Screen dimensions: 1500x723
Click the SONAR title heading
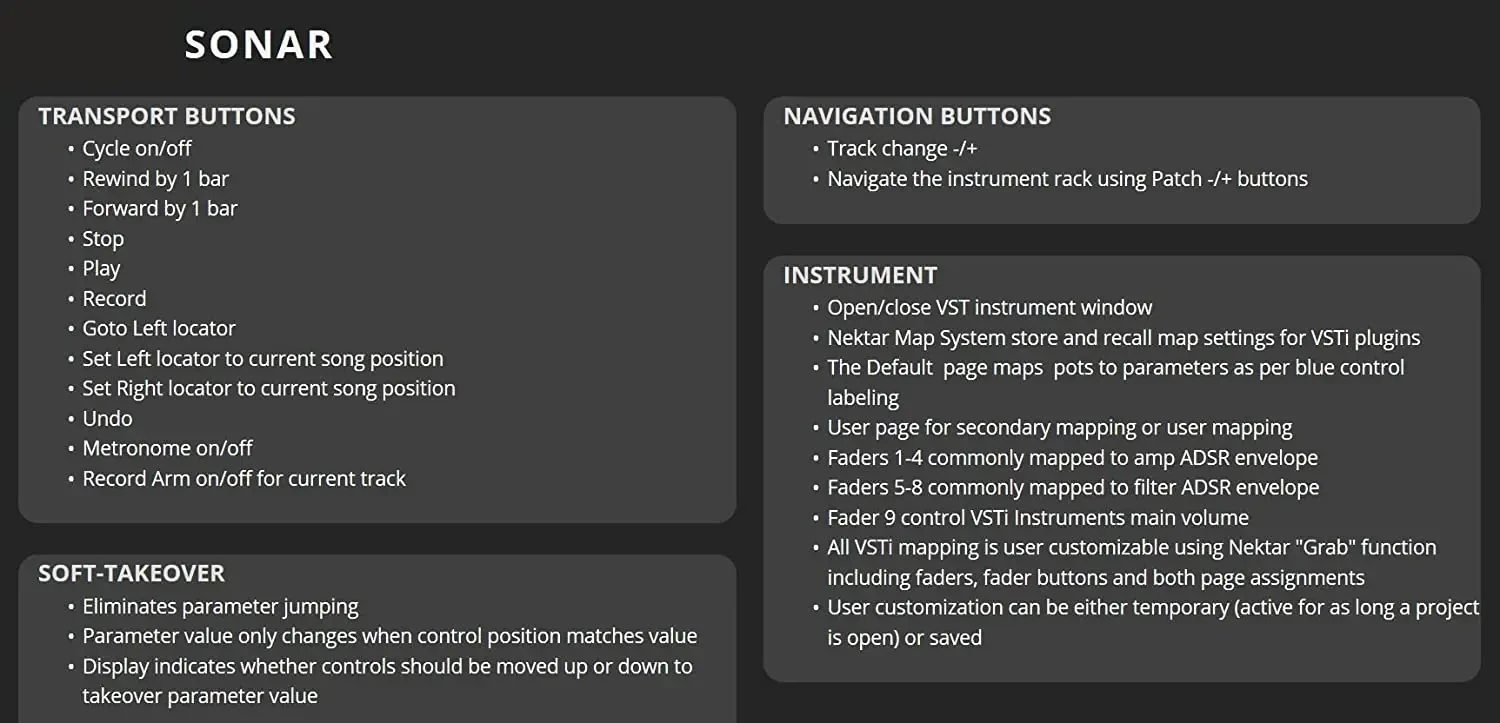tap(258, 46)
